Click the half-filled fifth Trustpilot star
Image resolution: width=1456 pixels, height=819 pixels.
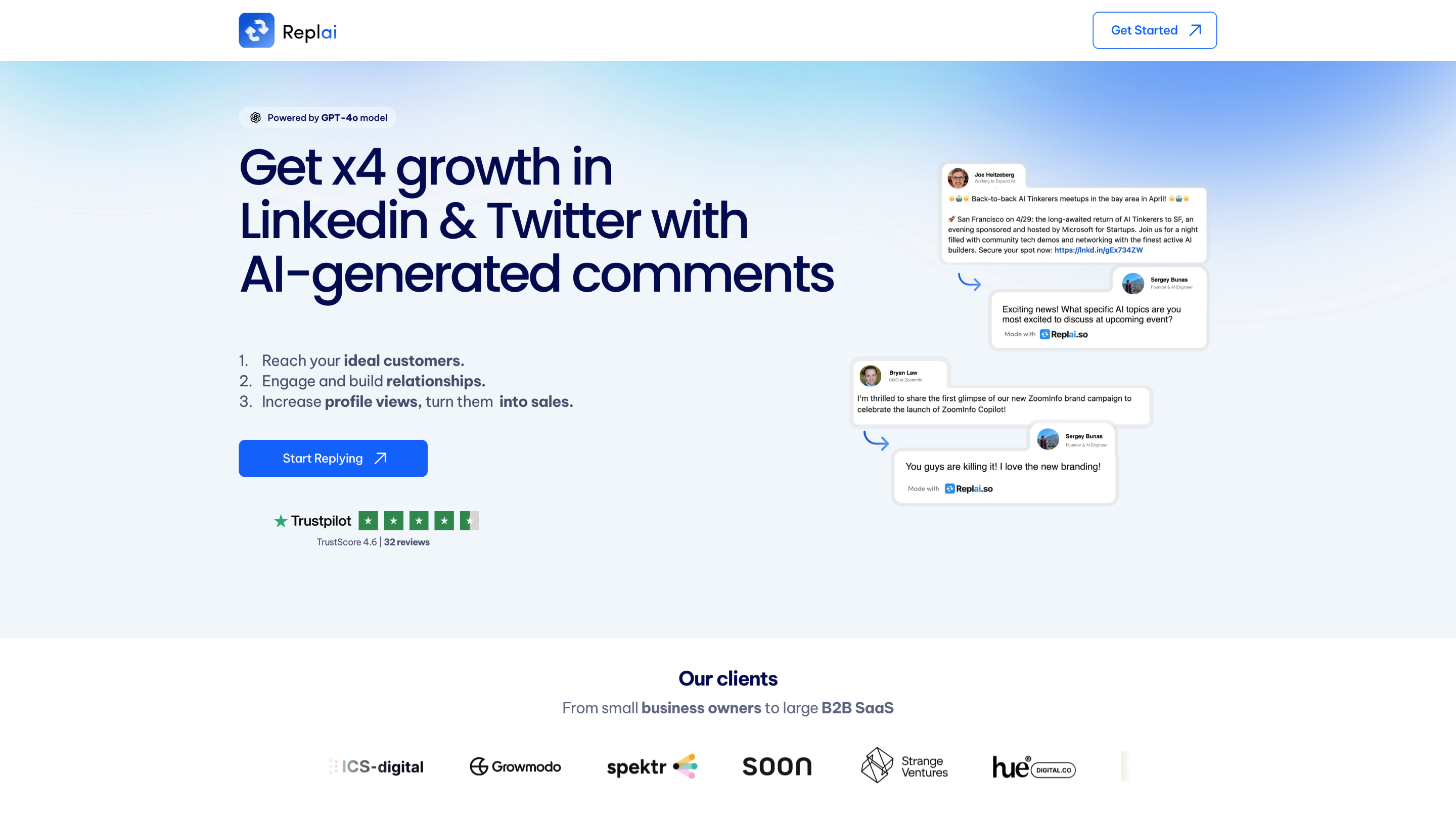(469, 521)
